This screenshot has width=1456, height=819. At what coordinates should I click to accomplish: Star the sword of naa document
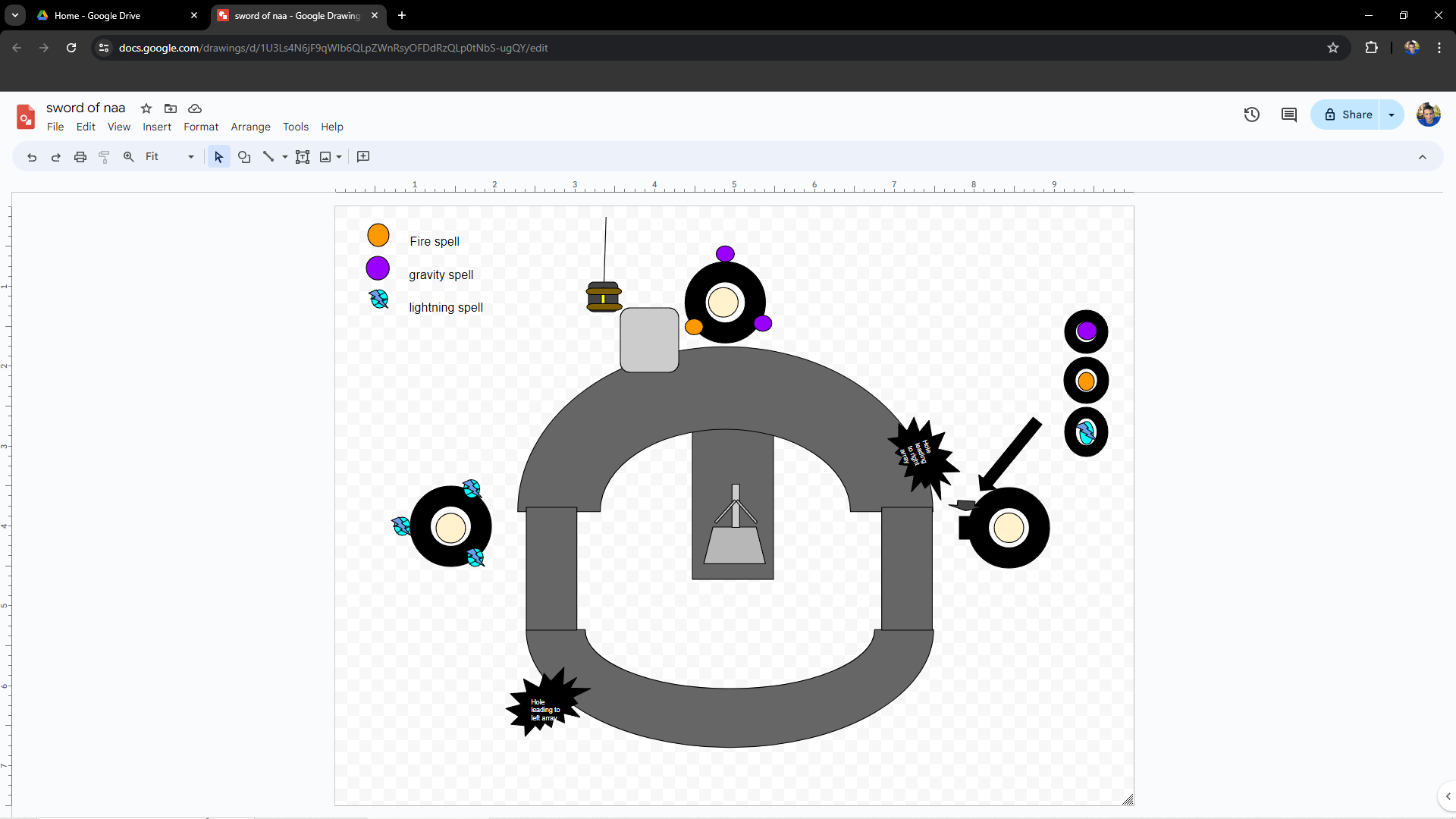click(146, 108)
